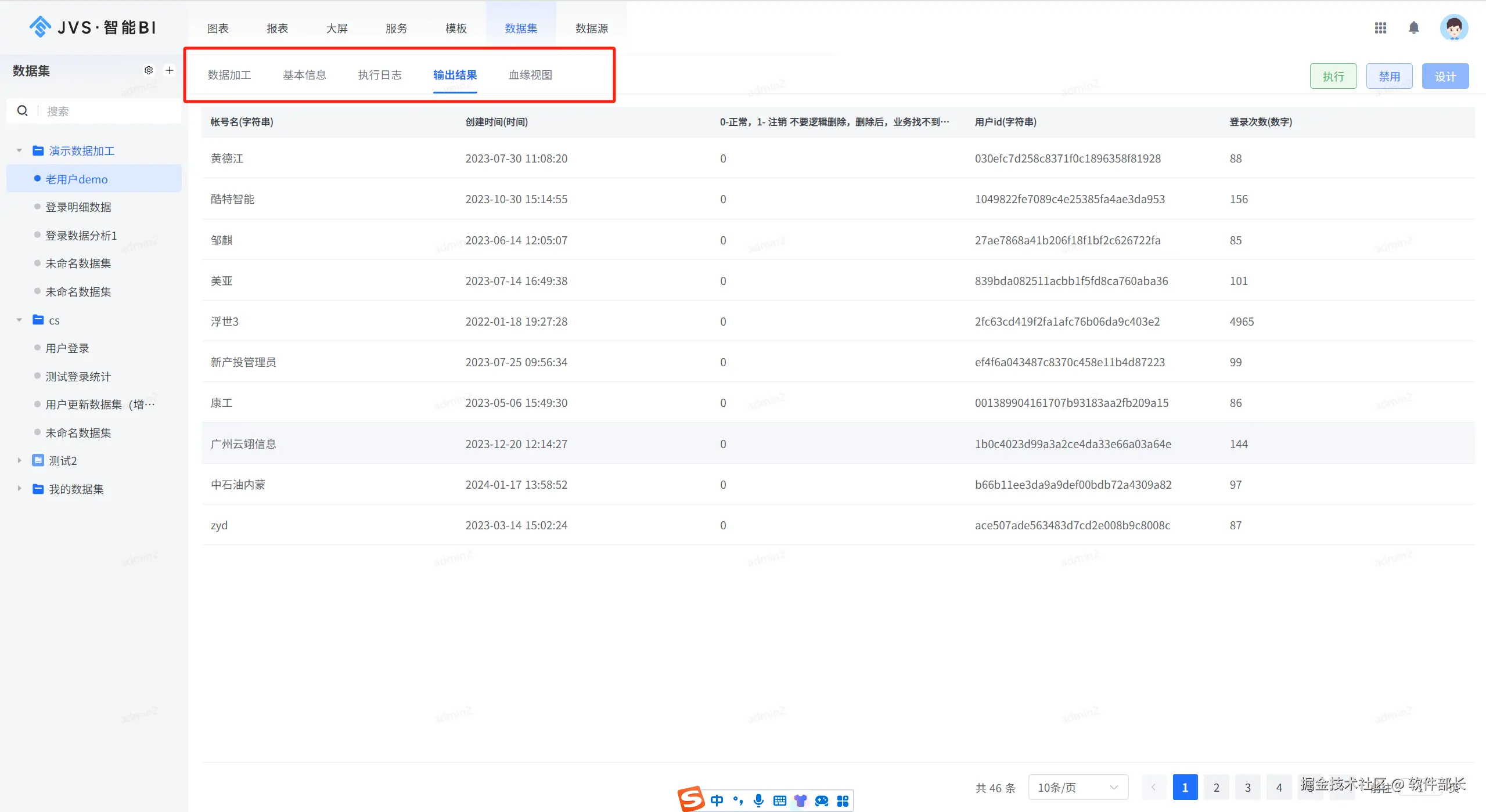Open the 数据源 top menu
Image resolution: width=1486 pixels, height=812 pixels.
(591, 28)
